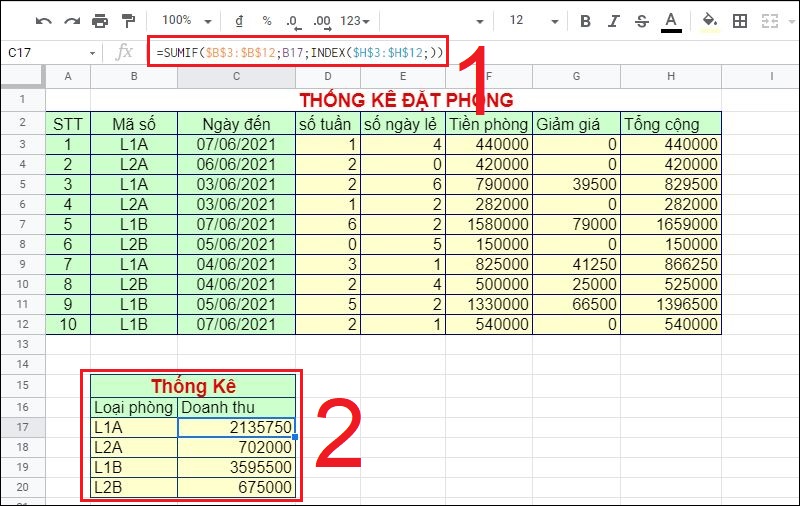
Task: Click the Print icon
Action: click(x=99, y=21)
